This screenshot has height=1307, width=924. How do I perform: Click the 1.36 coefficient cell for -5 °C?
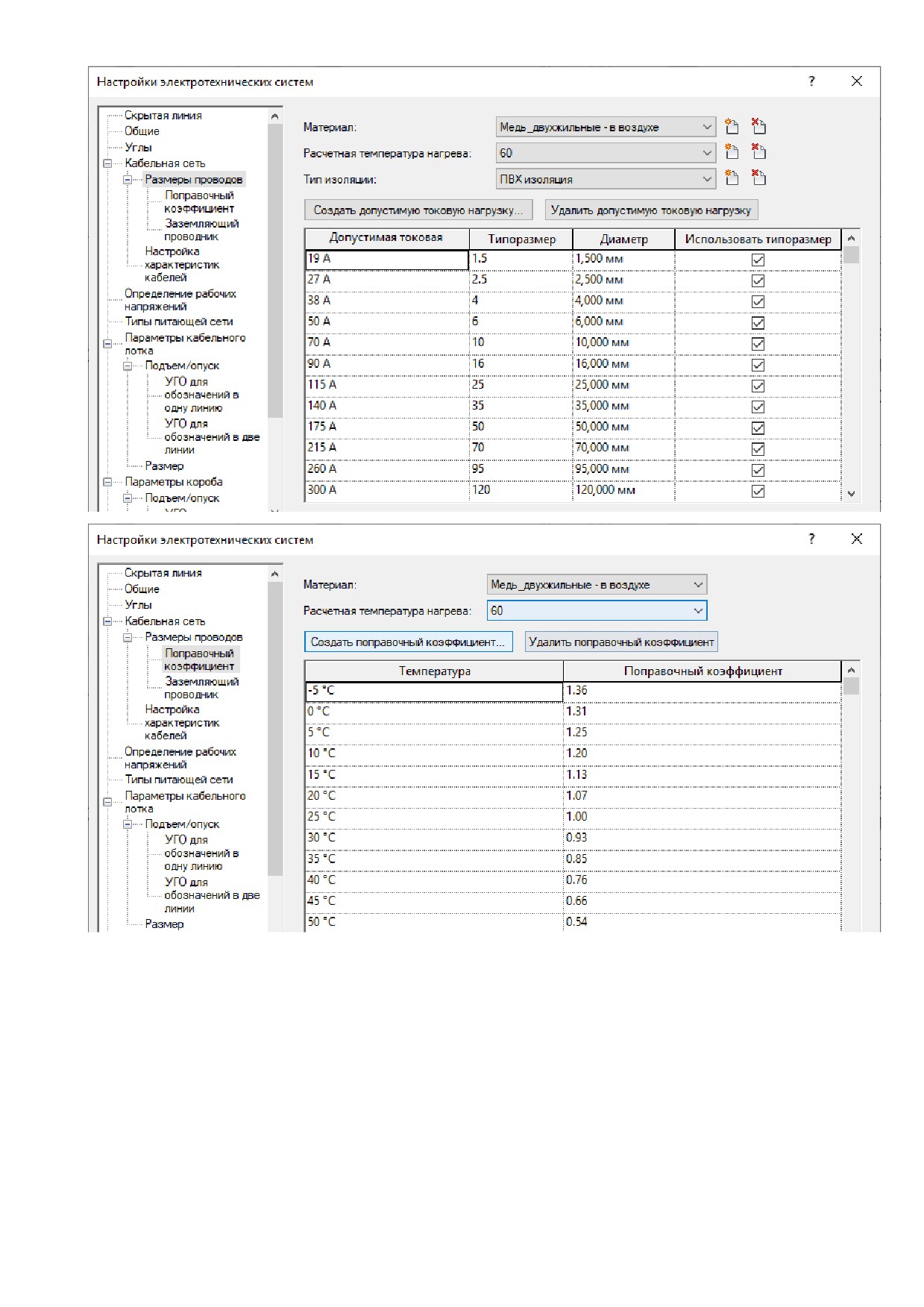[702, 691]
